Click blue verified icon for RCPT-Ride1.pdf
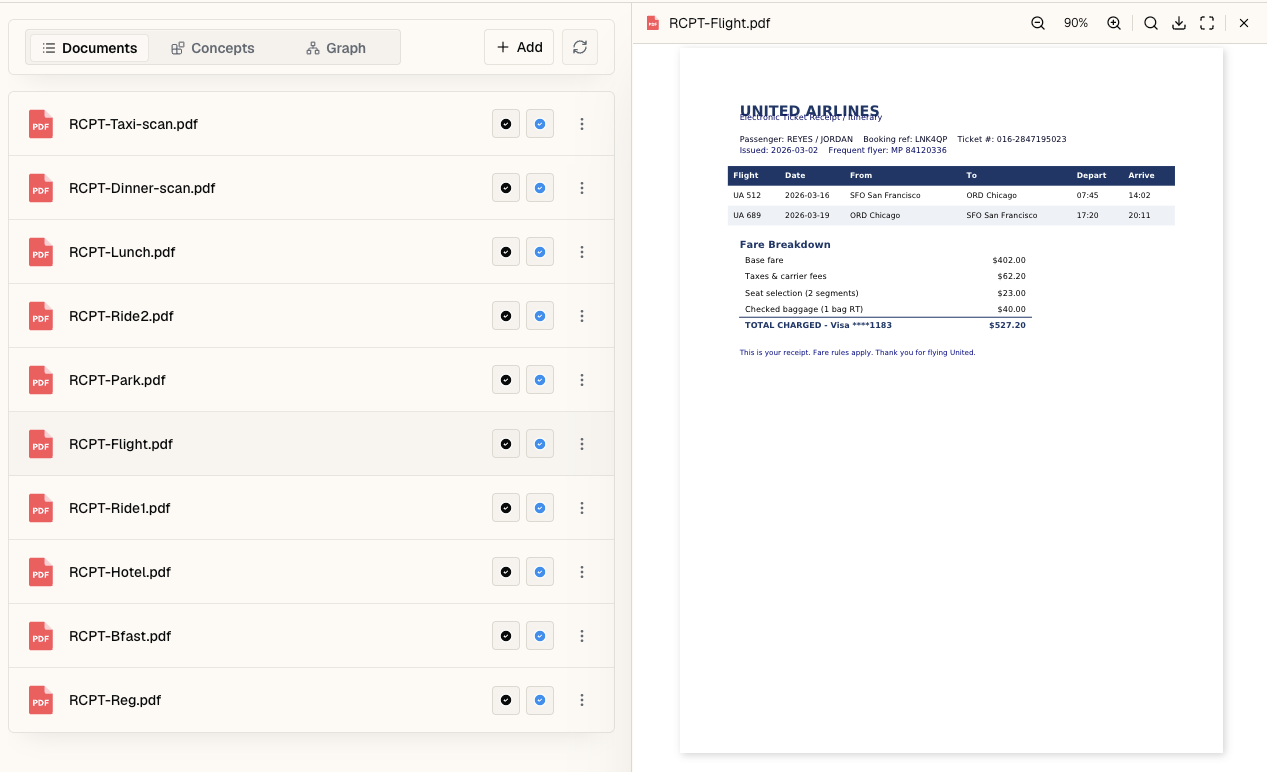This screenshot has width=1267, height=772. click(x=540, y=508)
